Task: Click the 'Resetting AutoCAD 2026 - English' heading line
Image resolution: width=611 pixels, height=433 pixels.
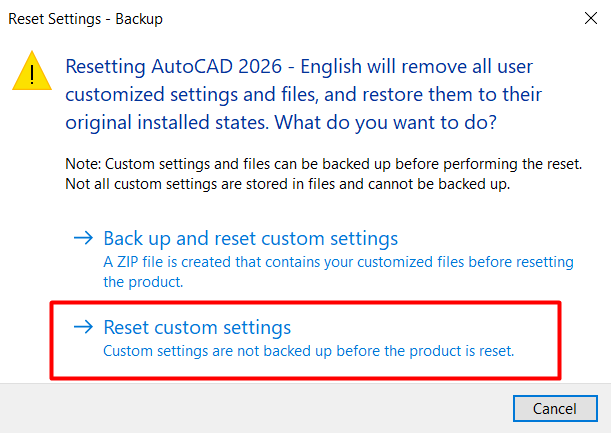Action: [x=296, y=67]
